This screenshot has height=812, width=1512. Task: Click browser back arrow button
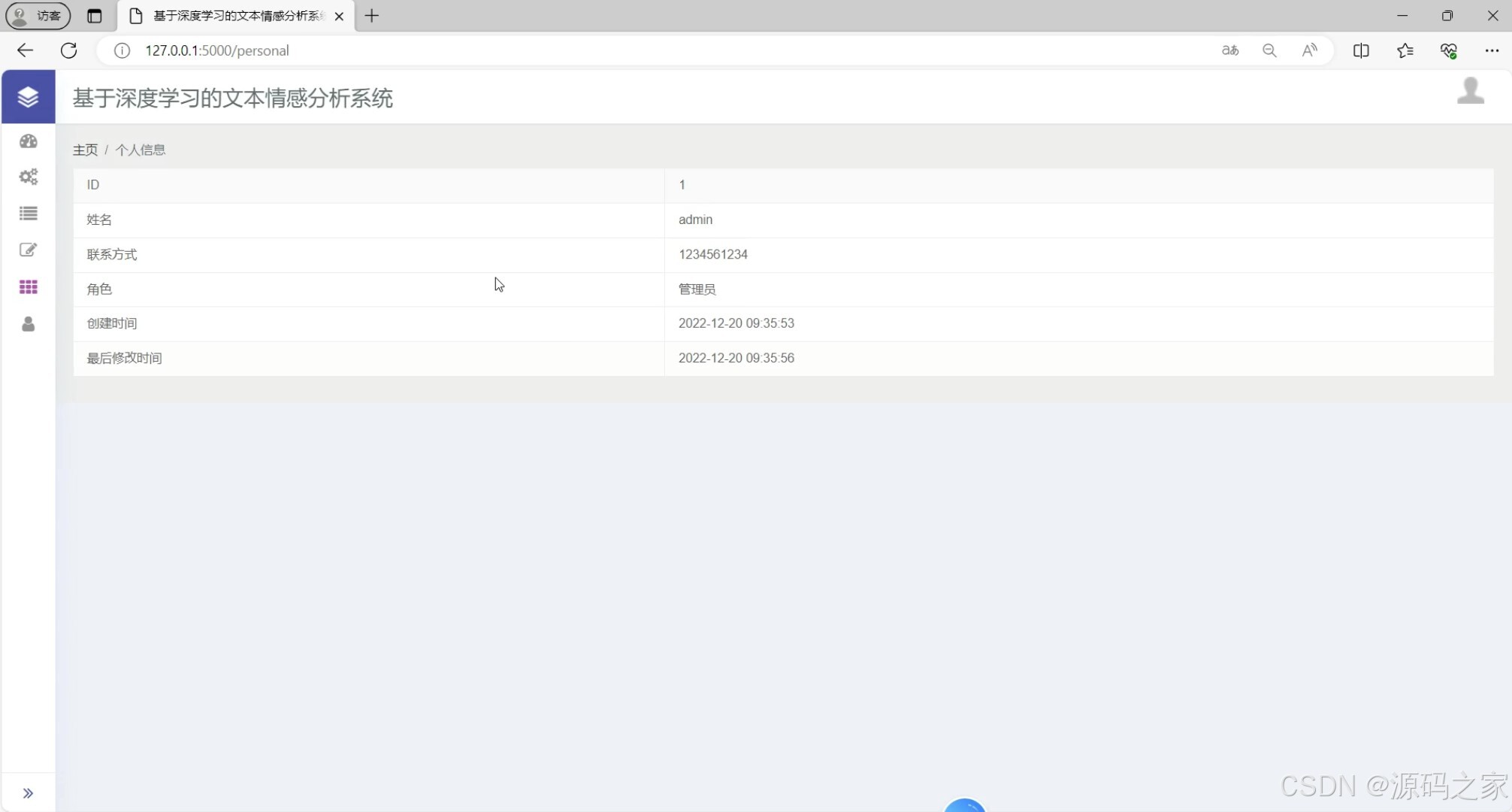click(25, 50)
